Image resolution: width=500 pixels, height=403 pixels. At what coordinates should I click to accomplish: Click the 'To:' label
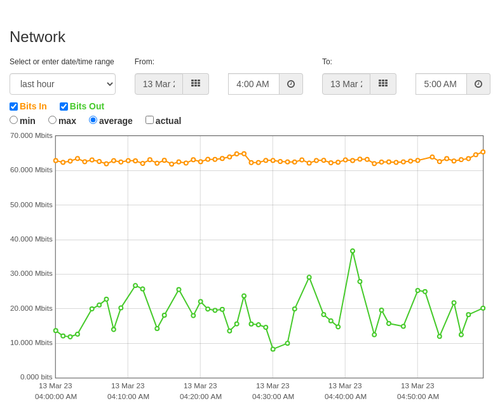327,62
